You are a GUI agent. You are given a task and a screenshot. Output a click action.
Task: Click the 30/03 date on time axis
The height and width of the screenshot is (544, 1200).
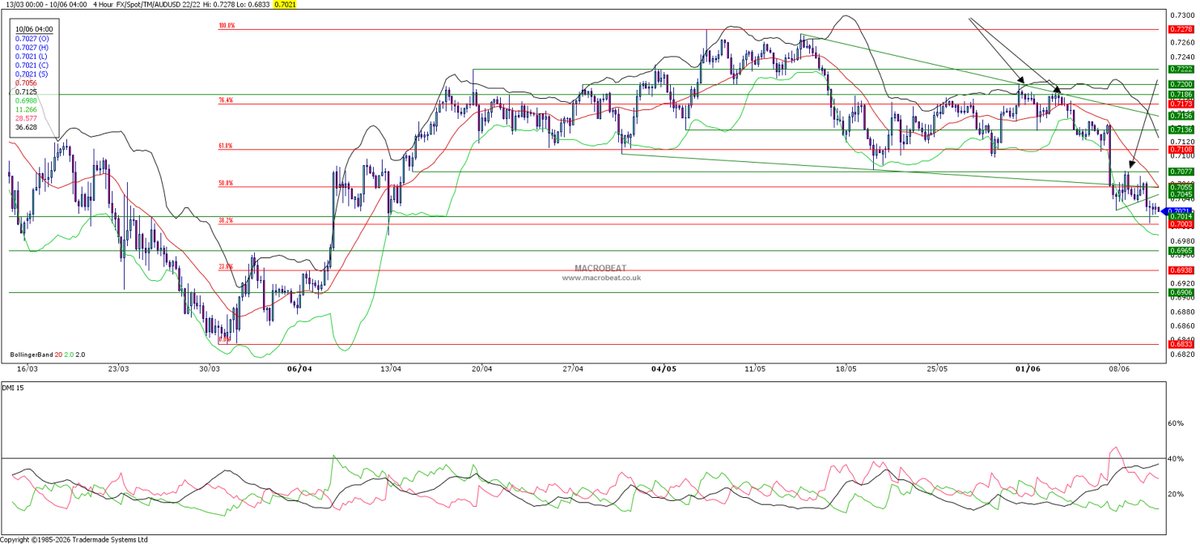tap(208, 368)
